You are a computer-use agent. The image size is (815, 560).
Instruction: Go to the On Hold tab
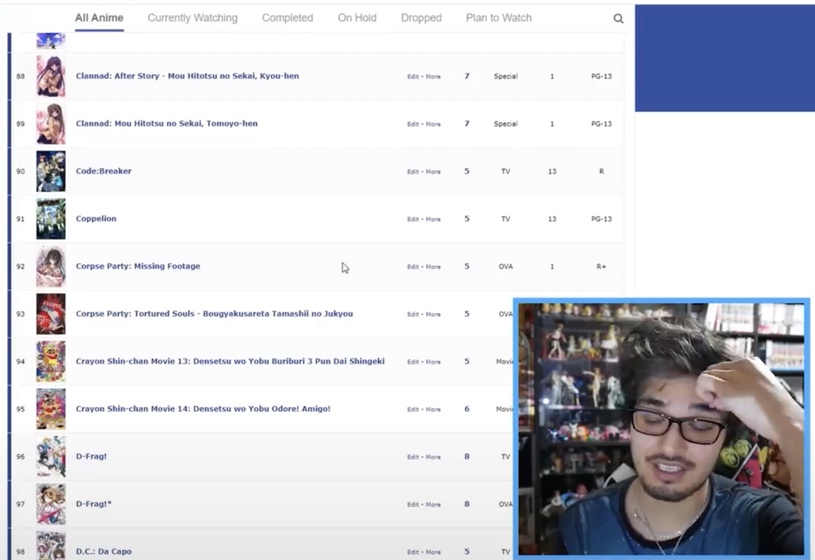357,18
